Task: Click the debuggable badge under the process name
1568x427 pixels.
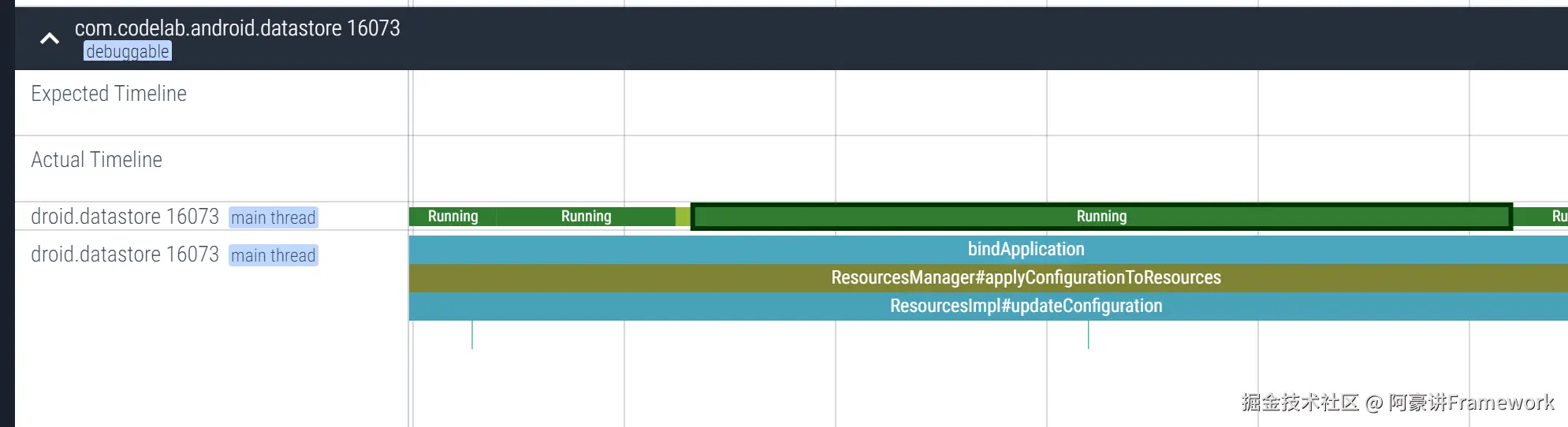Action: (128, 52)
